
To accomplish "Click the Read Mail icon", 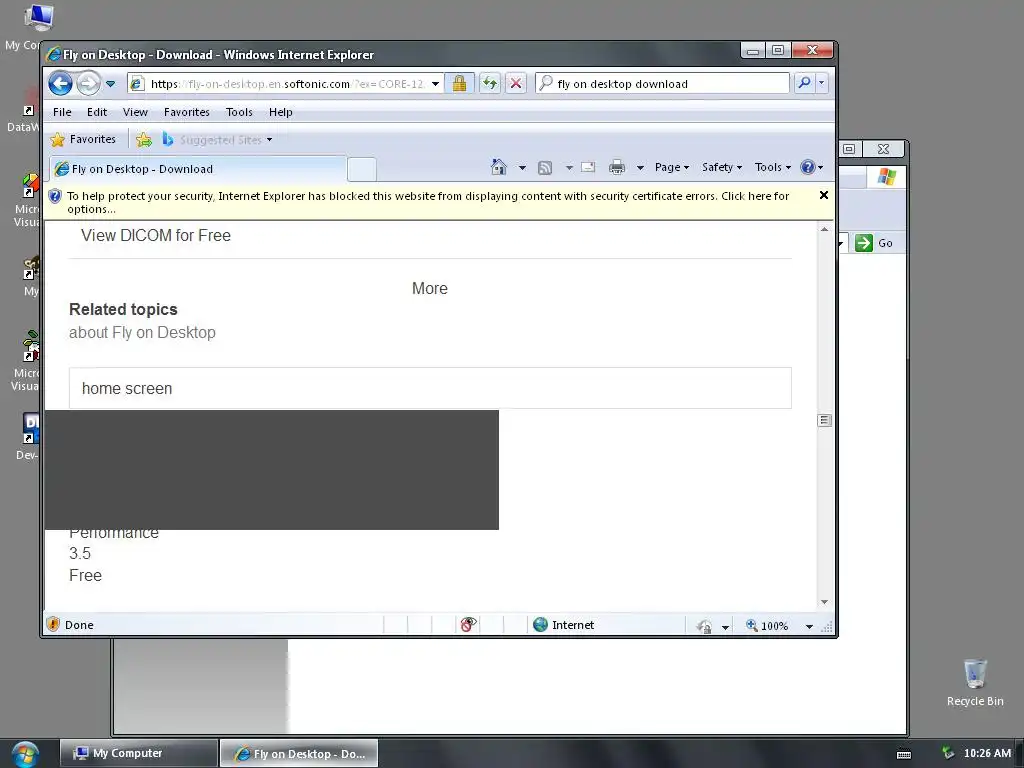I will pyautogui.click(x=588, y=167).
